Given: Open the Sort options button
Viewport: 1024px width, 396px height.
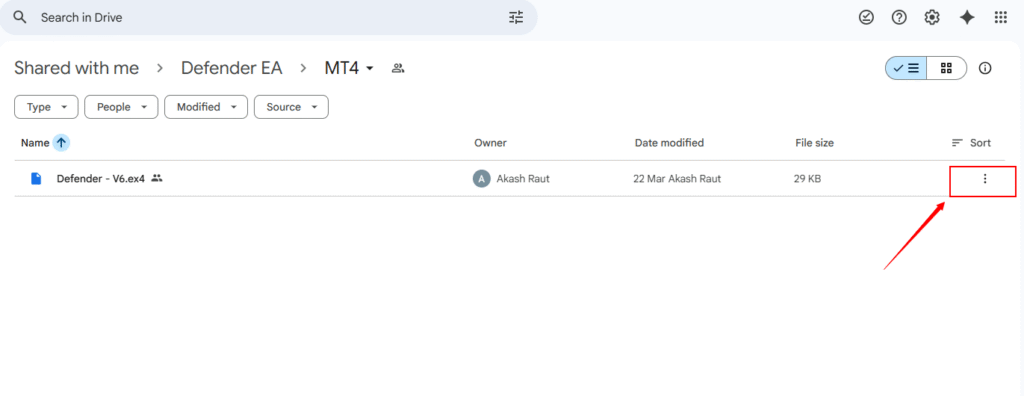Looking at the screenshot, I should pyautogui.click(x=971, y=142).
